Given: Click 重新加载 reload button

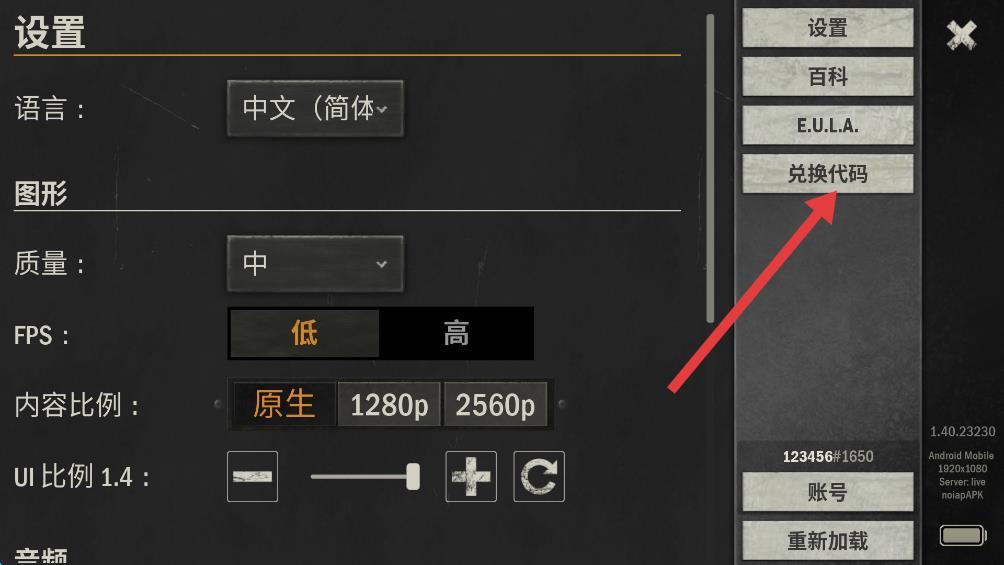Looking at the screenshot, I should pos(827,540).
